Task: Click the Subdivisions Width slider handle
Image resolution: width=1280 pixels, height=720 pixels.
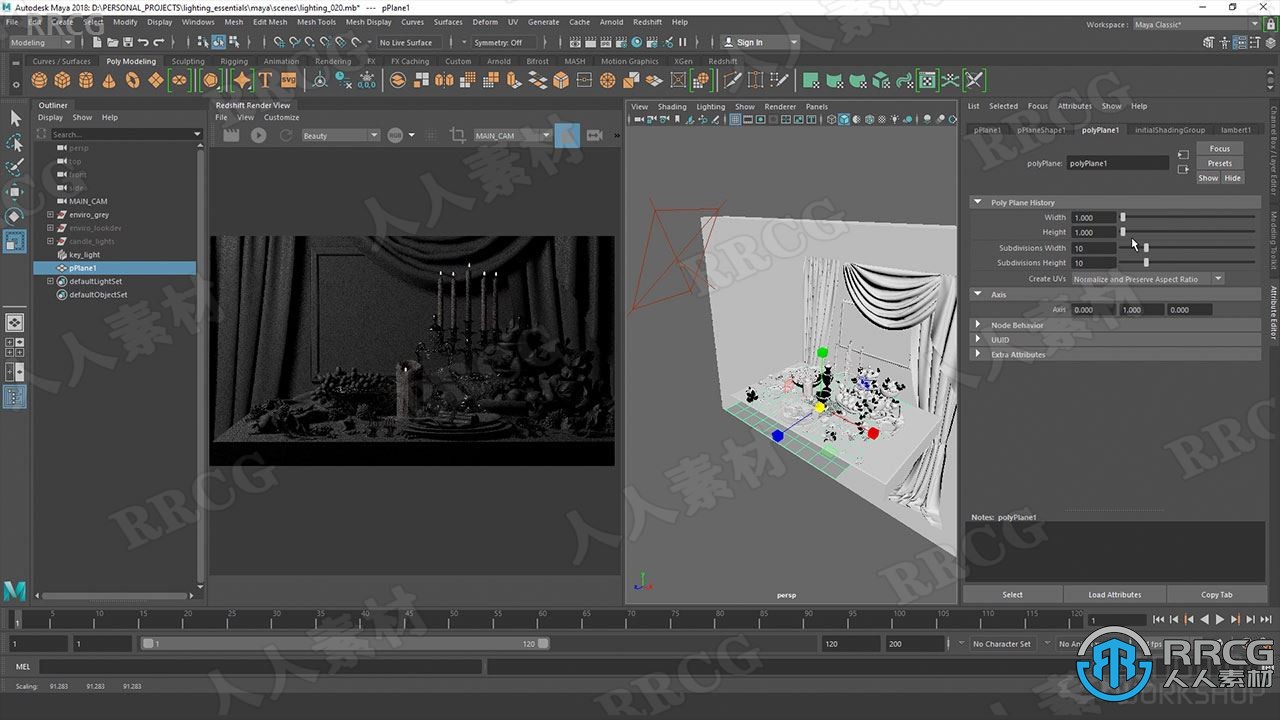Action: pos(1146,247)
